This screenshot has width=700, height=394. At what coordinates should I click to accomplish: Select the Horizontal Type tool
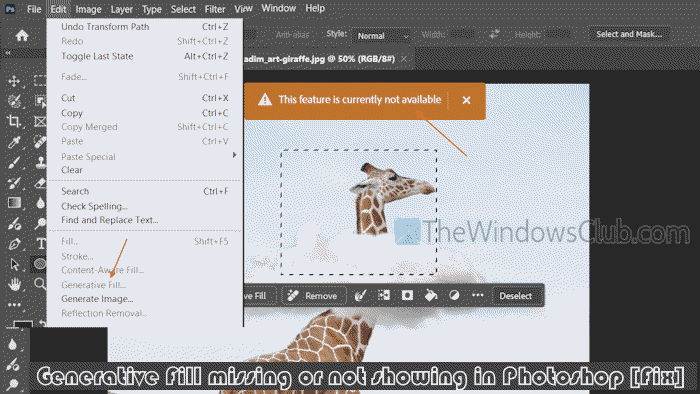pyautogui.click(x=41, y=244)
